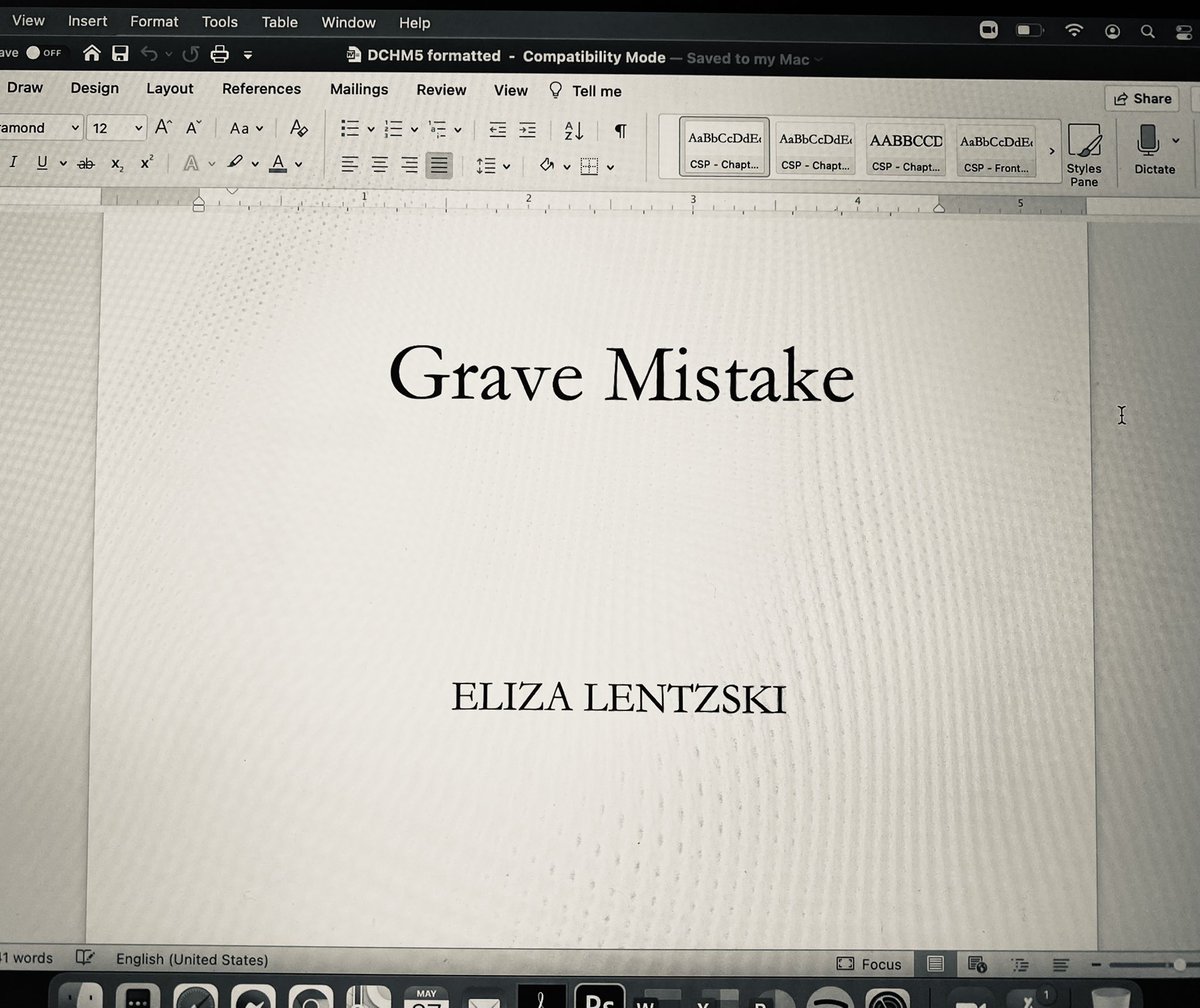The height and width of the screenshot is (1008, 1200).
Task: Open the line spacing dropdown
Action: click(x=493, y=166)
